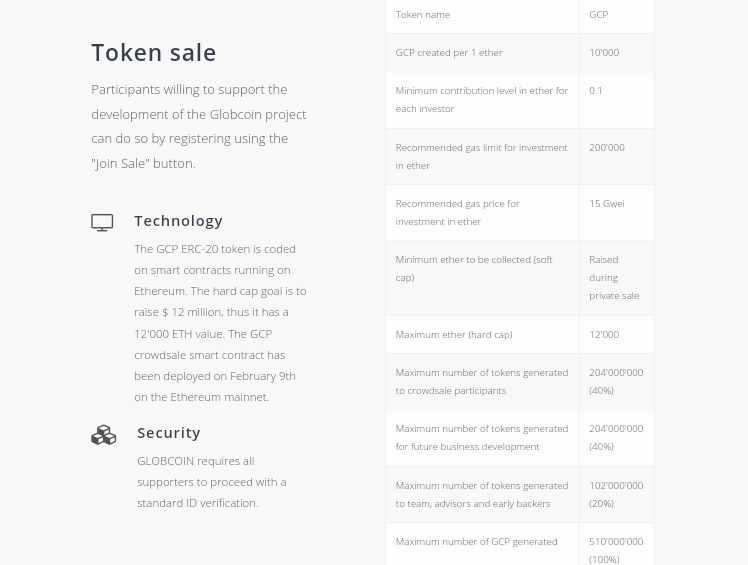
Task: Select the Token sale heading
Action: point(154,52)
